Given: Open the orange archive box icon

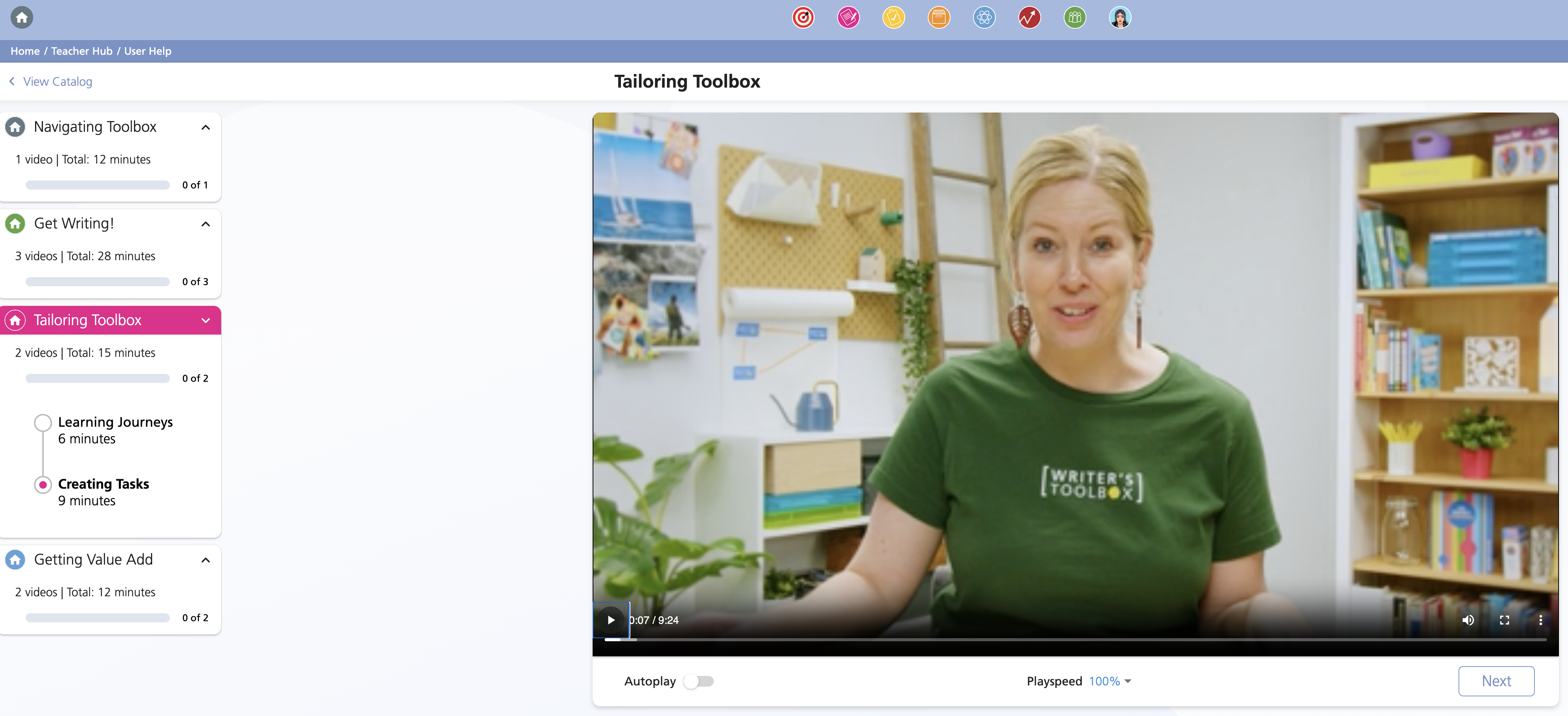Looking at the screenshot, I should 939,18.
